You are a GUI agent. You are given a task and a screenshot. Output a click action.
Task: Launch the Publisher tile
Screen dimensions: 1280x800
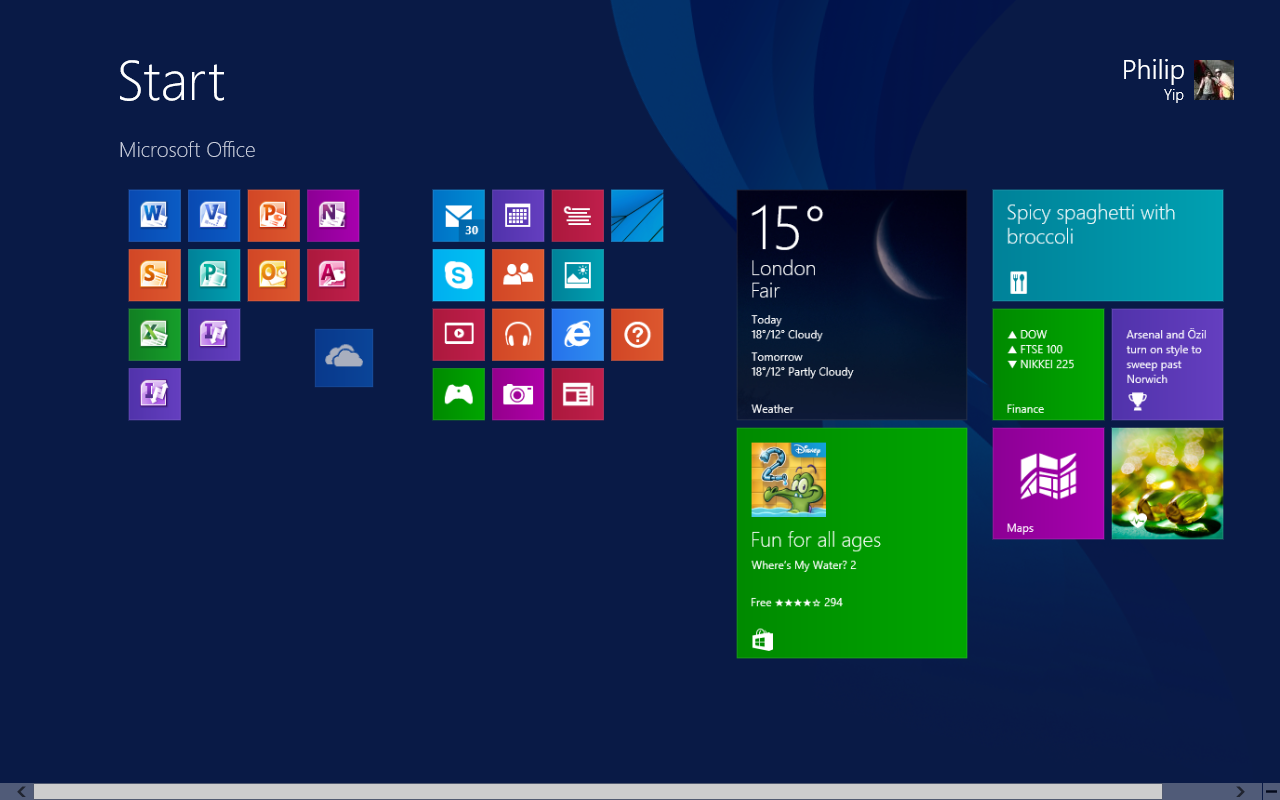pos(214,275)
